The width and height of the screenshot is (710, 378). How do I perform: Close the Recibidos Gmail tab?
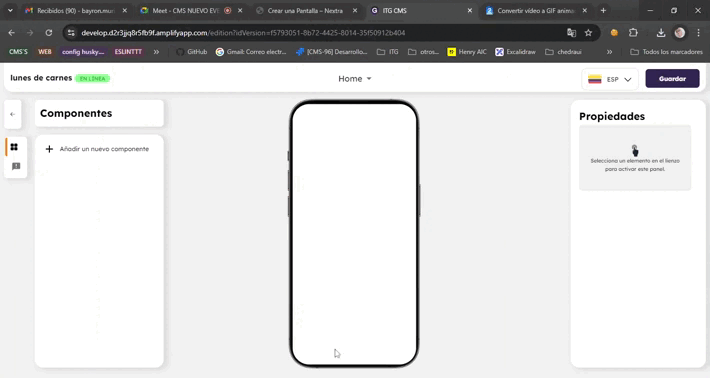tap(125, 10)
